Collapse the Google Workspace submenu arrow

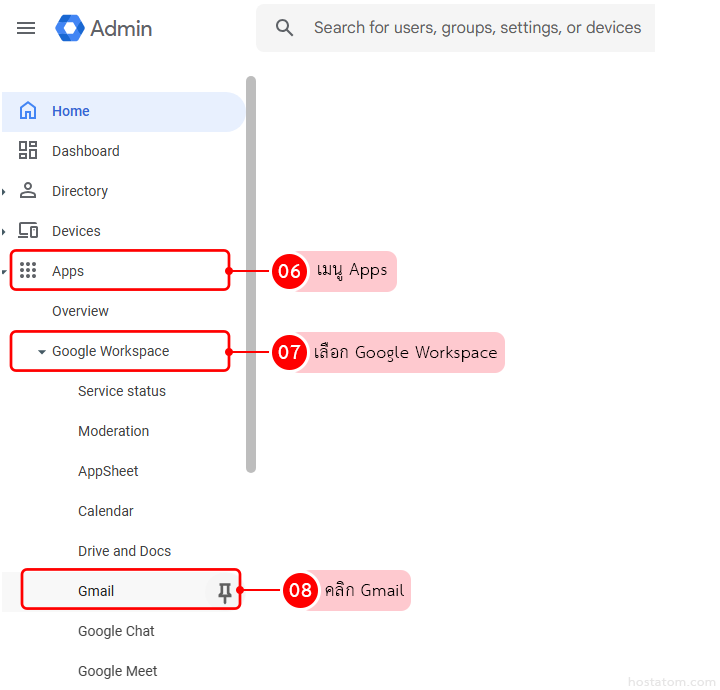[41, 352]
